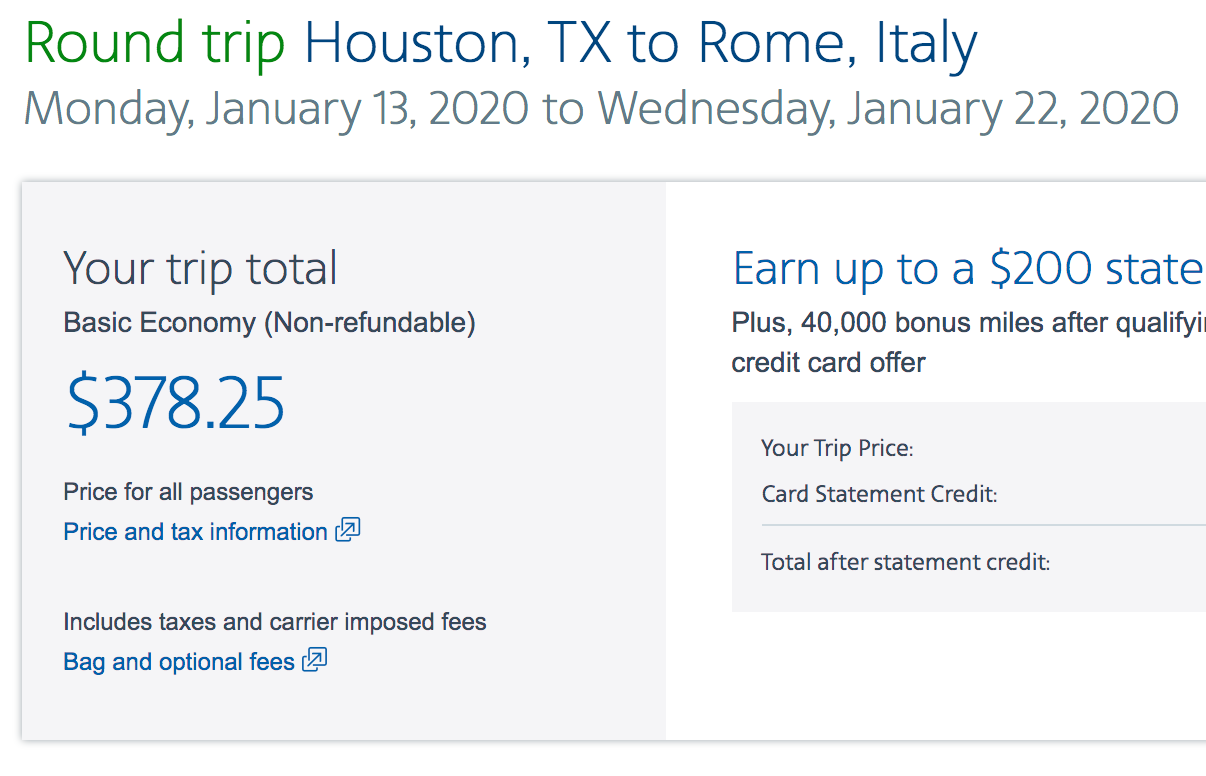
Task: Click the "Your trip total" heading
Action: (x=200, y=269)
